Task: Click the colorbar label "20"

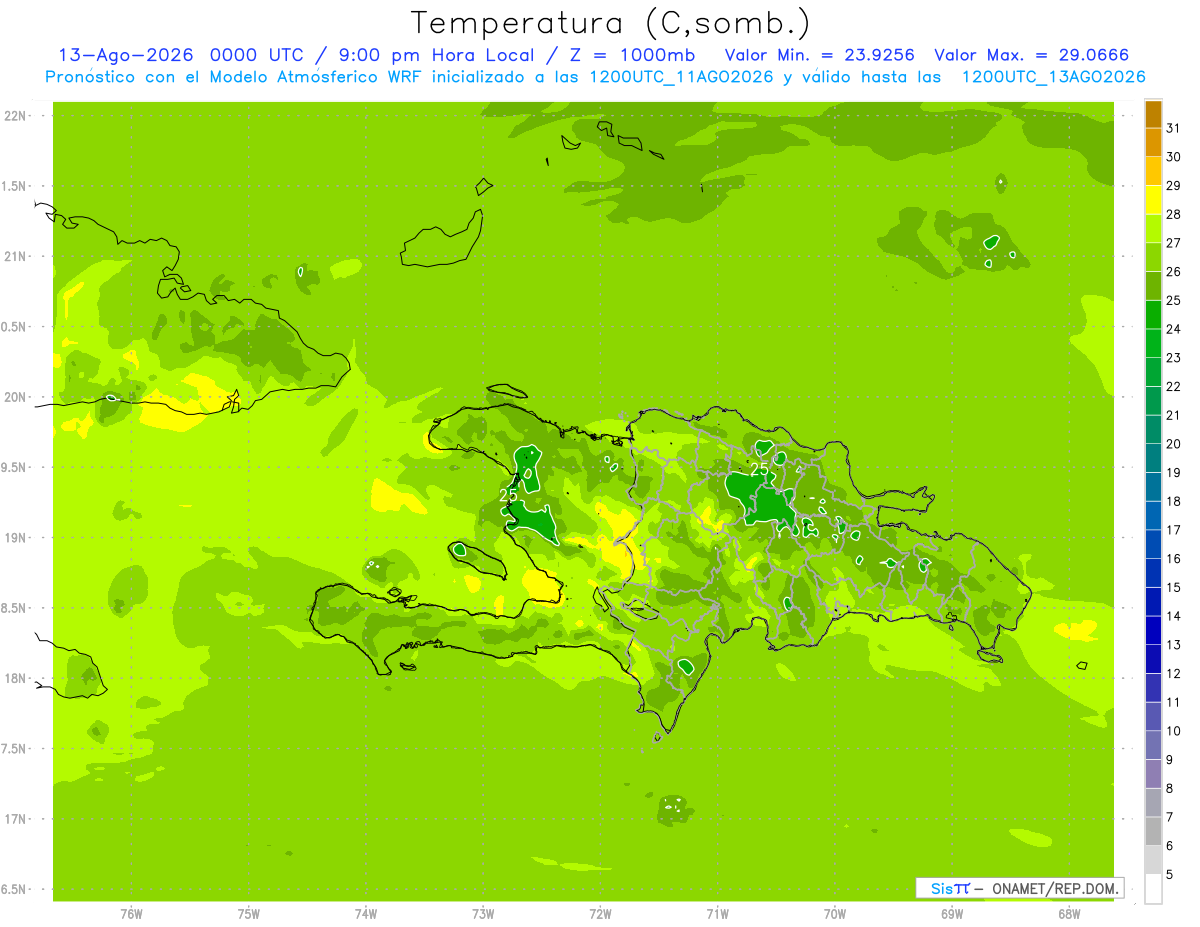Action: [x=1173, y=444]
